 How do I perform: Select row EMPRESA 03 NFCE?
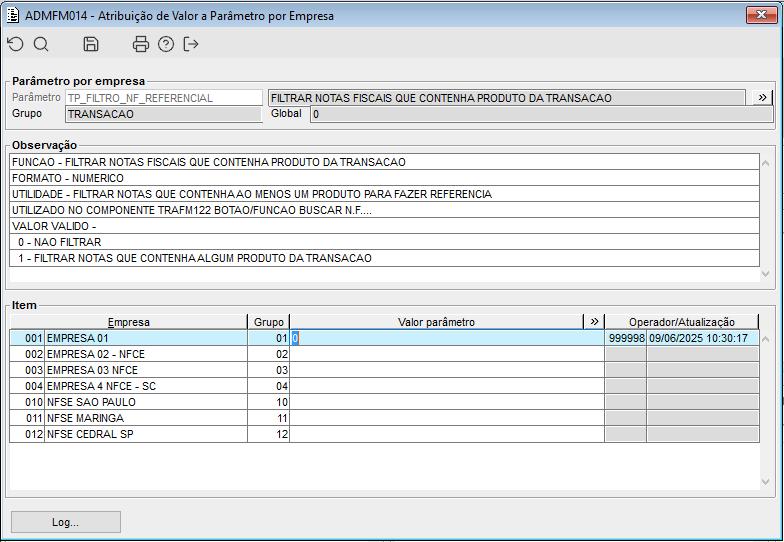coord(384,370)
